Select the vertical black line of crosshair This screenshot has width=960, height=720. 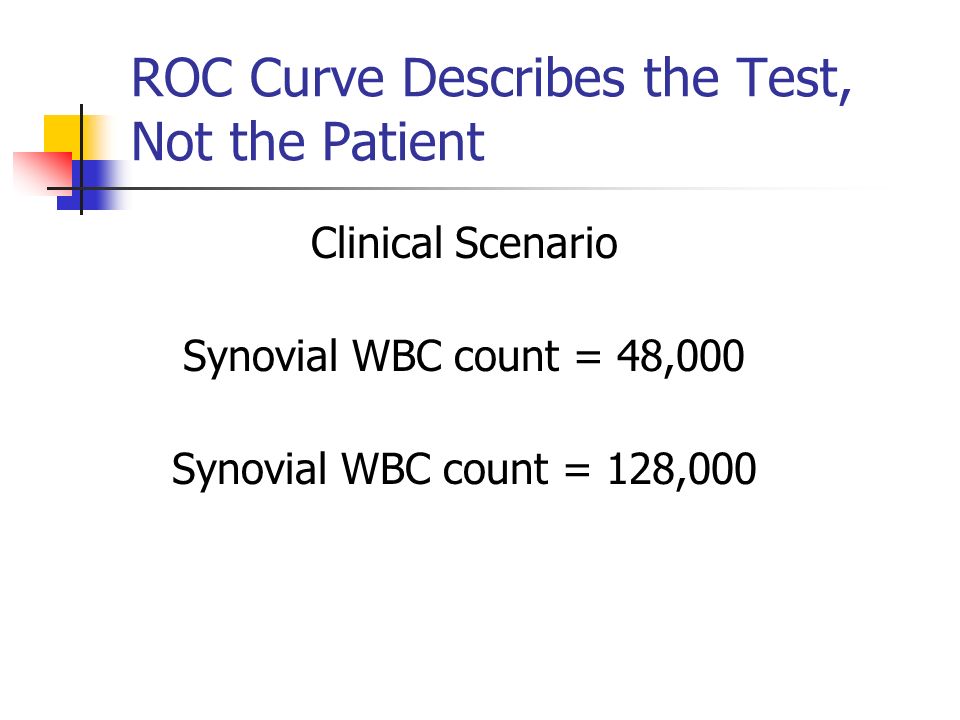(x=81, y=160)
